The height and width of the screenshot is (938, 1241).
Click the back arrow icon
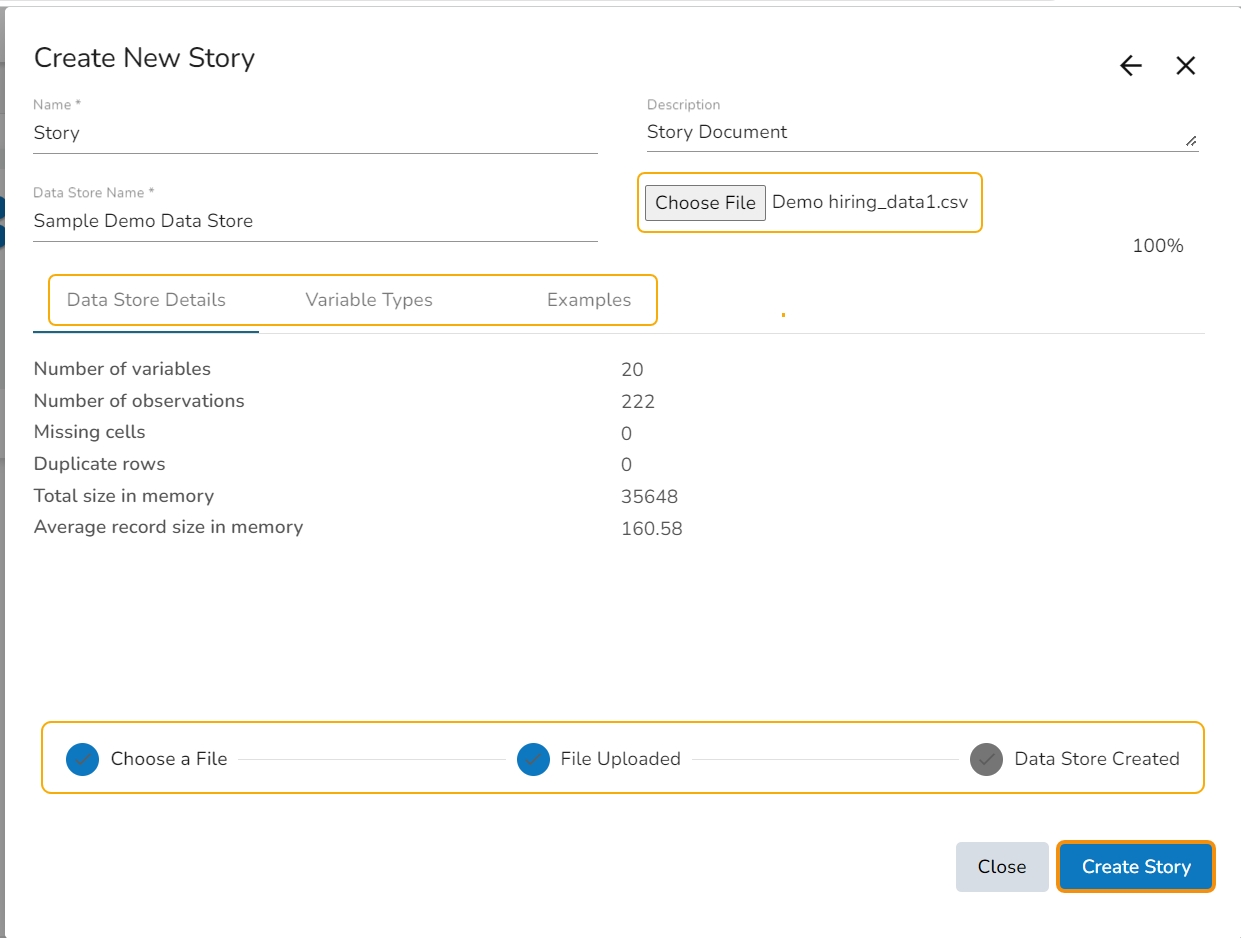1130,66
